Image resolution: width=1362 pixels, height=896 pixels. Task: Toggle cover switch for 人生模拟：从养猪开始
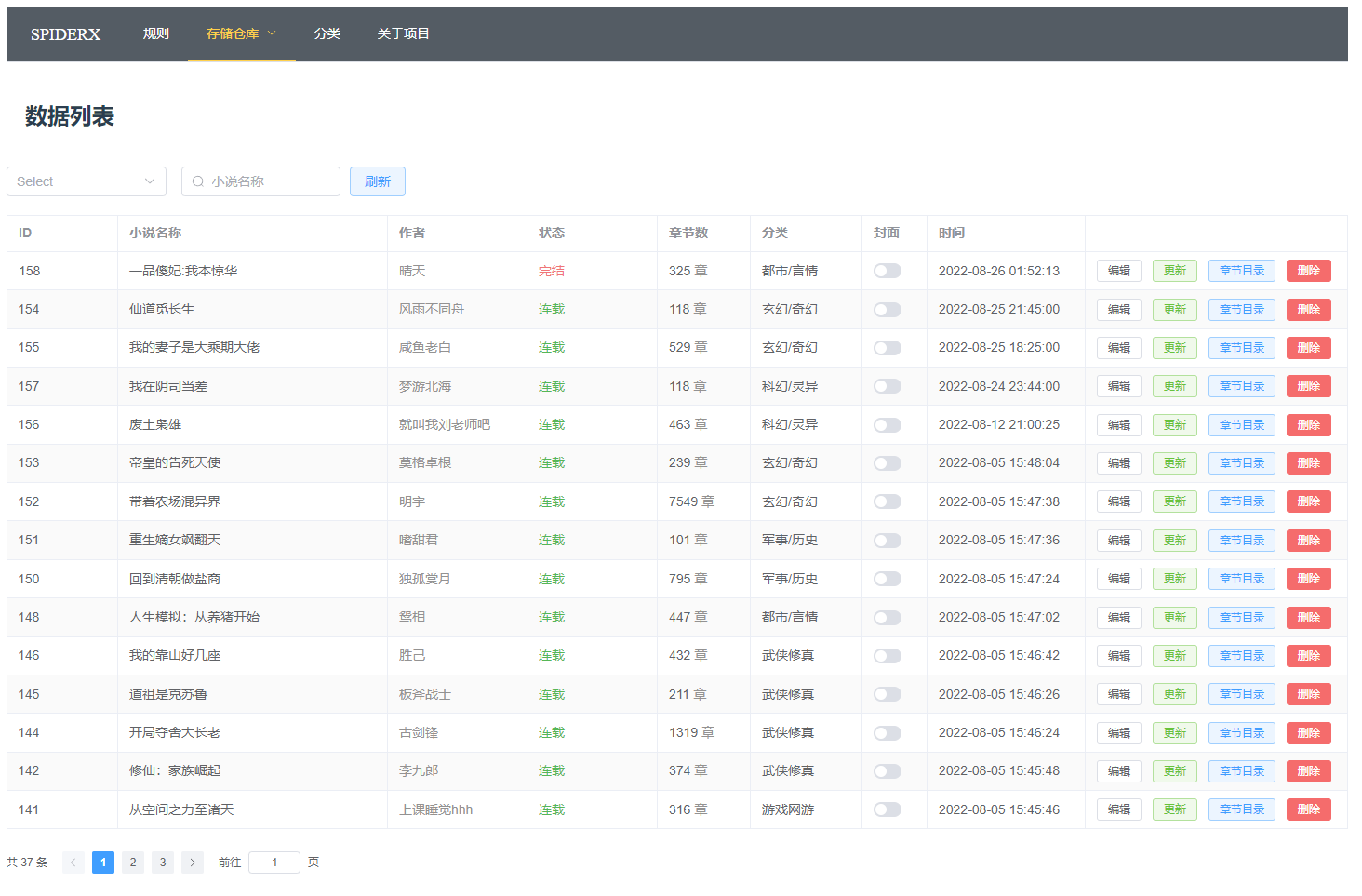pyautogui.click(x=888, y=618)
